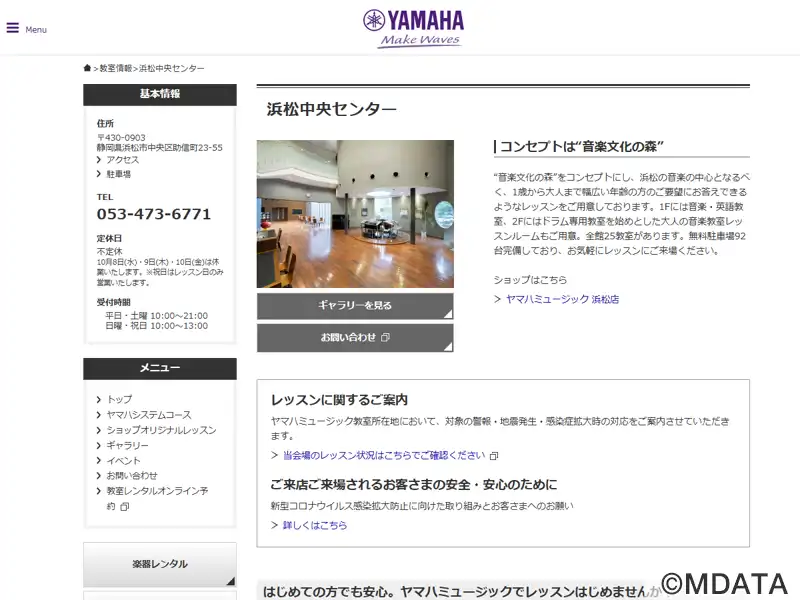This screenshot has height=600, width=800.
Task: Click chevron before 詳しくはこちら
Action: click(274, 525)
